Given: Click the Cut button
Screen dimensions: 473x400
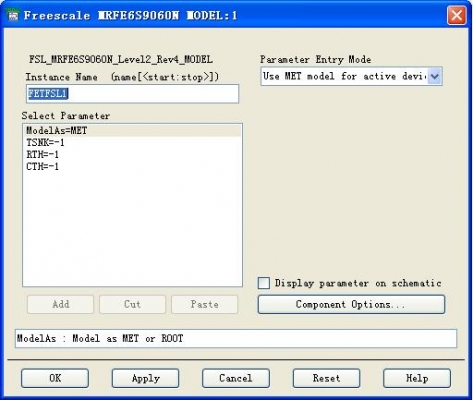Looking at the screenshot, I should tap(132, 304).
